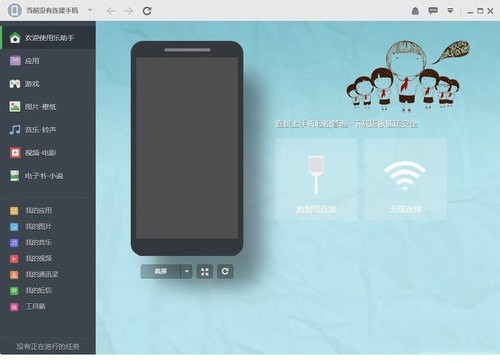Go to 欢迎使用乐助手 home tab

(x=48, y=38)
